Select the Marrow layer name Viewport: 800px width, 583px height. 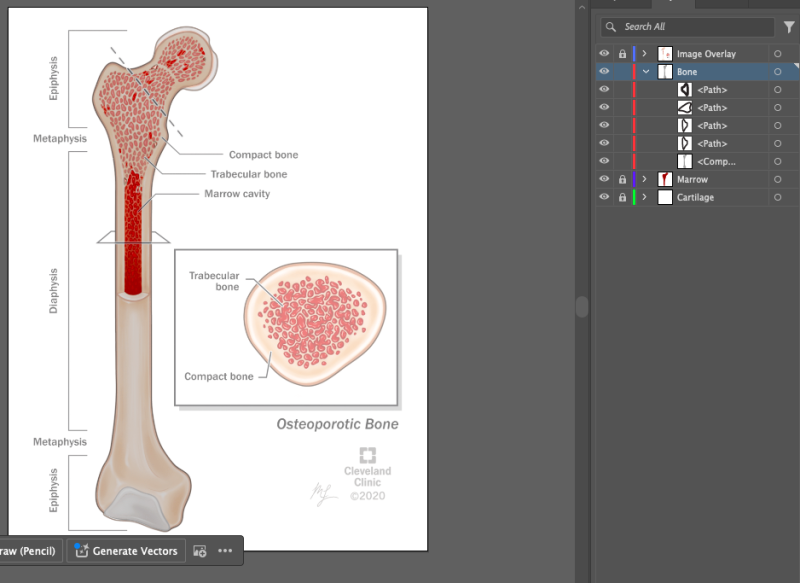[692, 180]
